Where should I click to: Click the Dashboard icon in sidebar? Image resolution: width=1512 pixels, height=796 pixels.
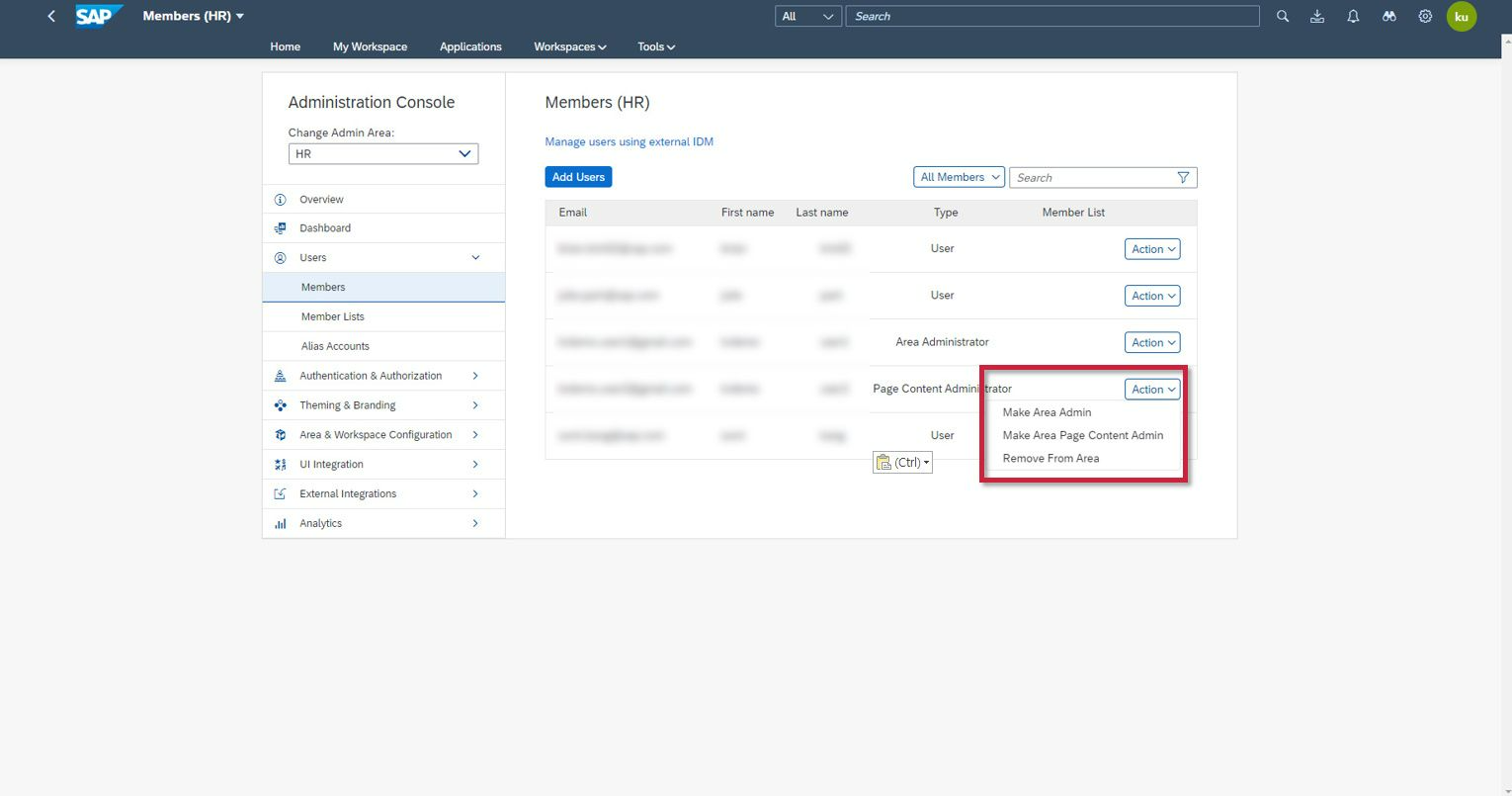280,228
